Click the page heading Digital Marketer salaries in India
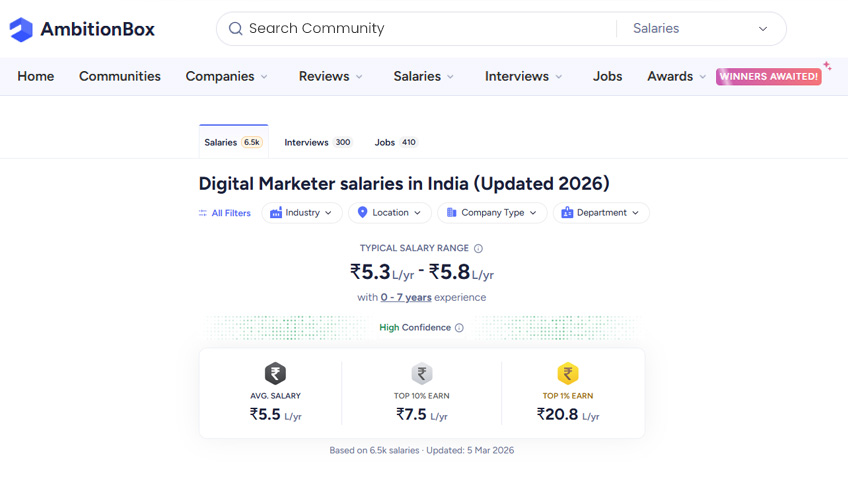Image resolution: width=848 pixels, height=477 pixels. tap(404, 184)
